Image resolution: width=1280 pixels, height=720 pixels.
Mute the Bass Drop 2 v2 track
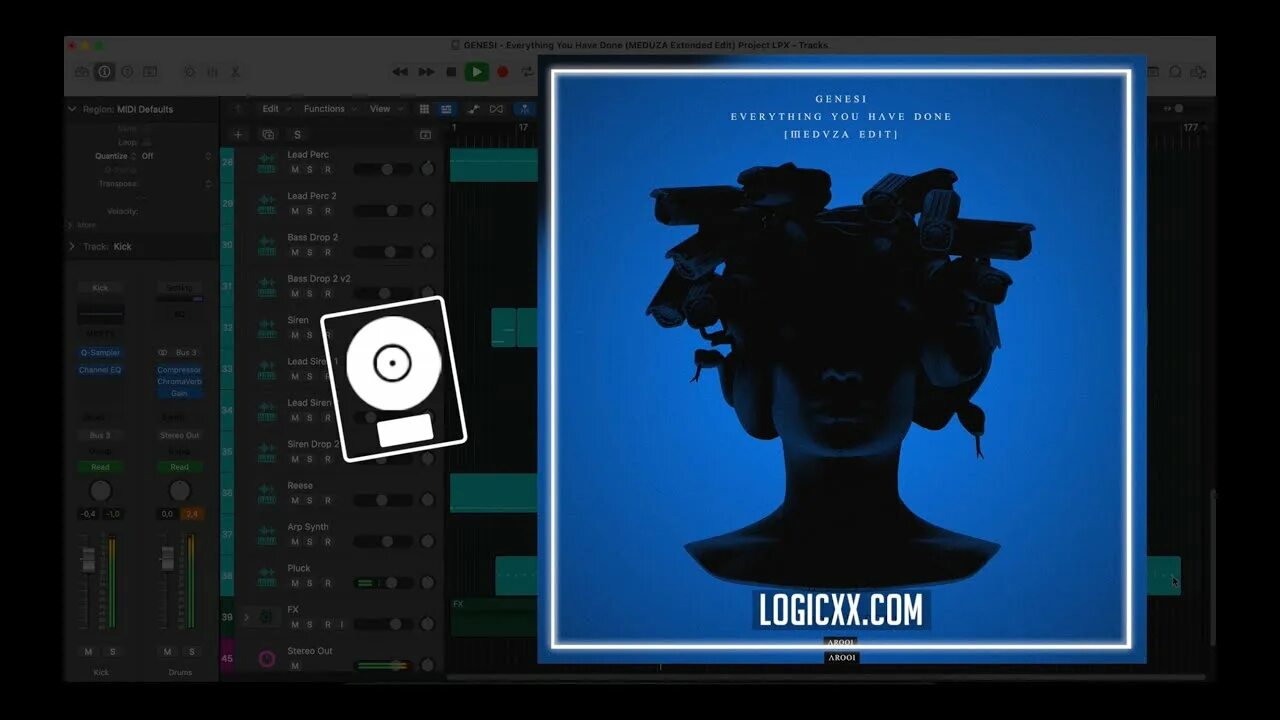pos(294,294)
